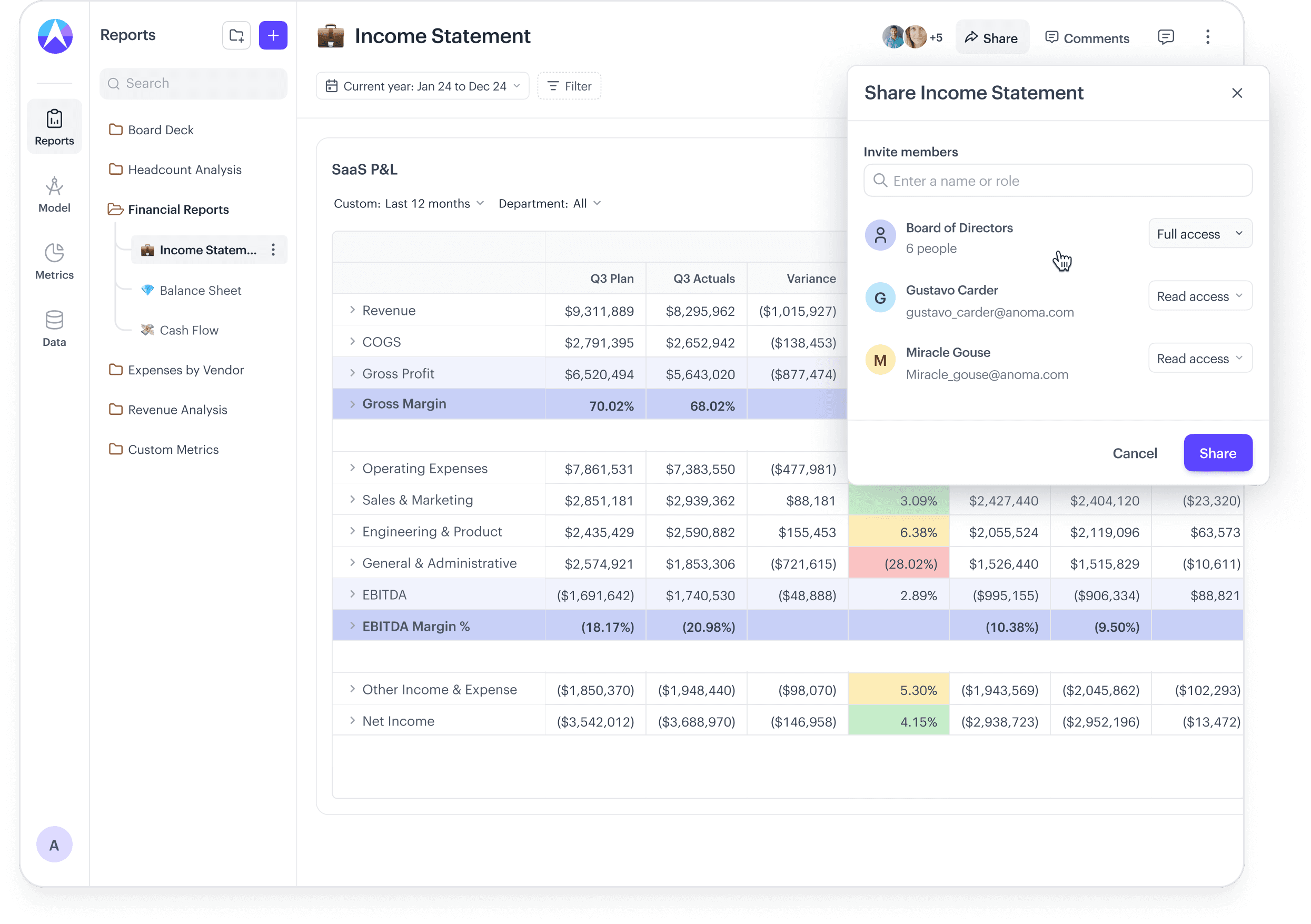
Task: Select the Balance Sheet report
Action: click(x=191, y=290)
